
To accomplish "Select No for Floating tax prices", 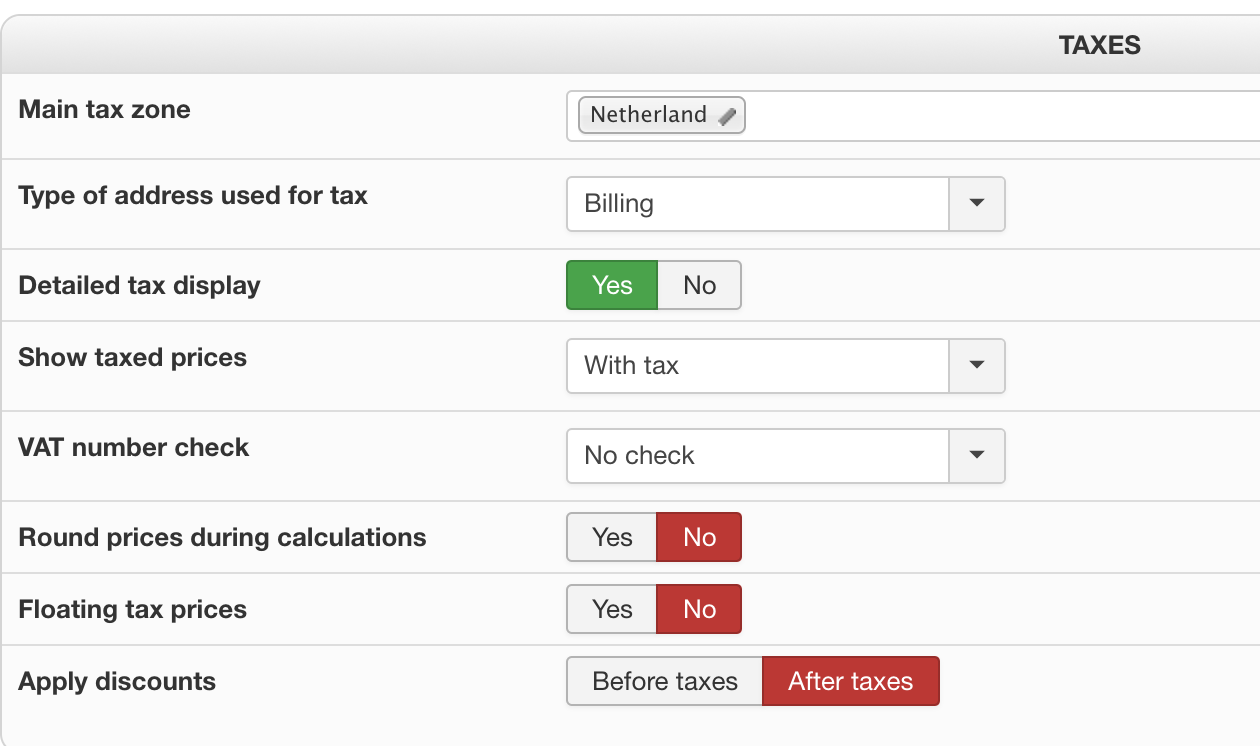I will point(699,610).
